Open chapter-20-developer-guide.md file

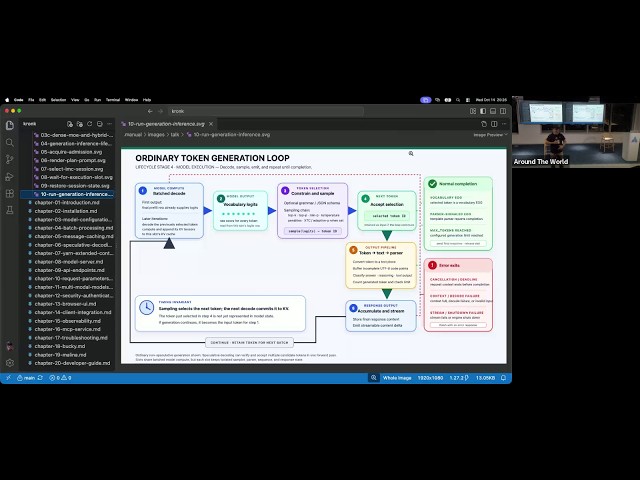click(68, 363)
